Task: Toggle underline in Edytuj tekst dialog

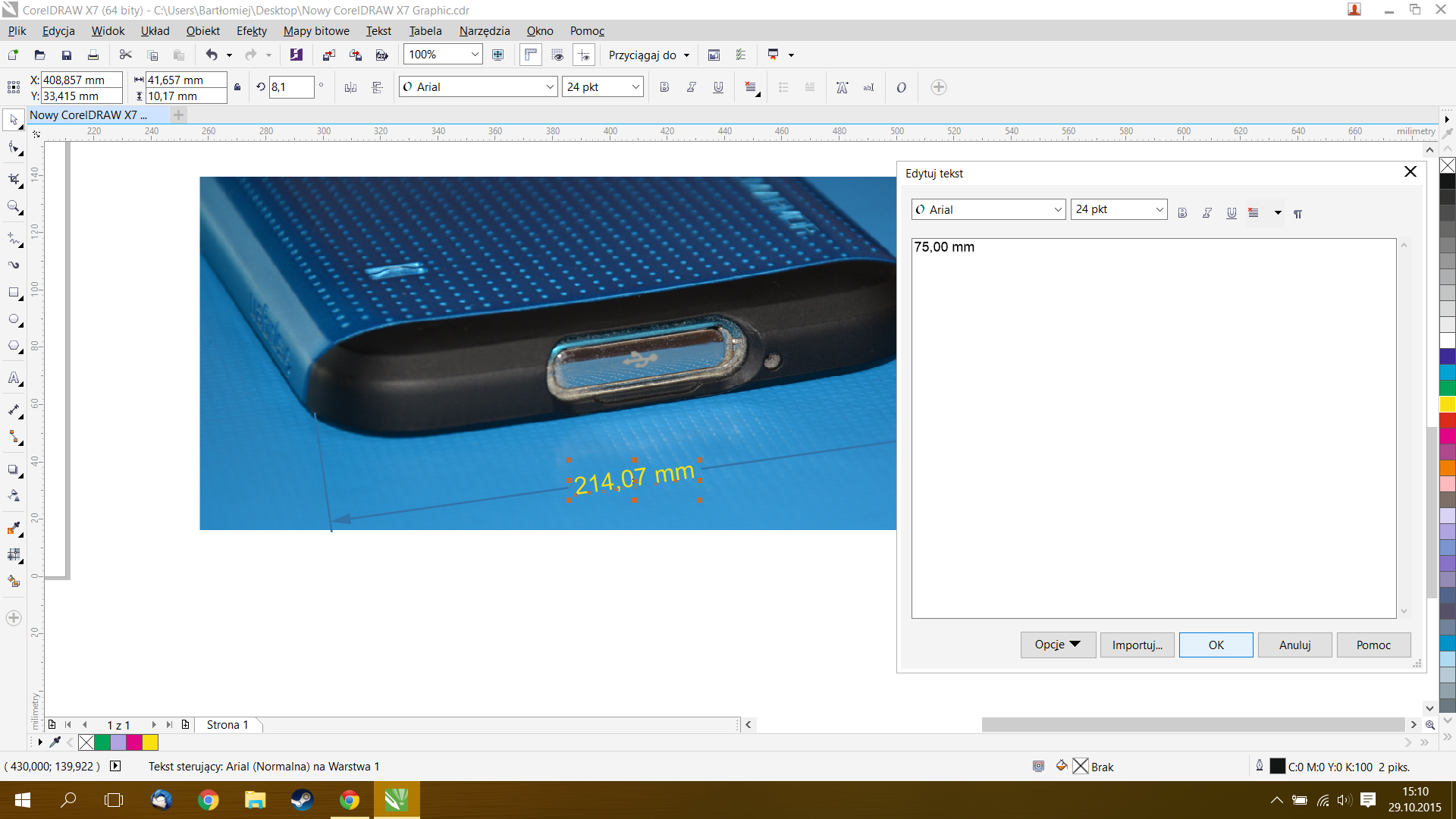Action: tap(1232, 213)
